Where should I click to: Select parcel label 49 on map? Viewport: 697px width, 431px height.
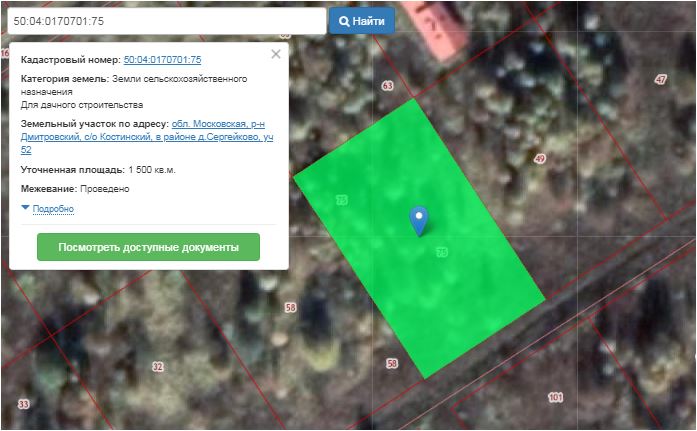540,159
